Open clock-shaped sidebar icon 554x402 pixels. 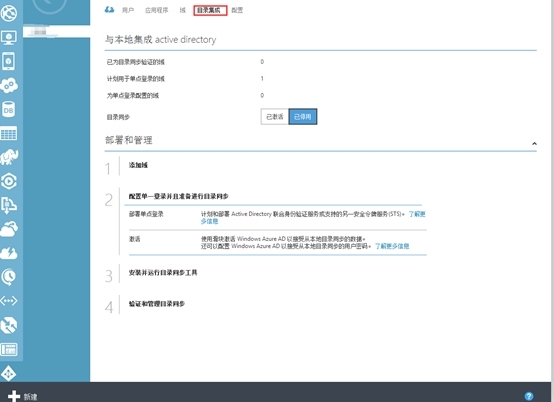point(9,277)
